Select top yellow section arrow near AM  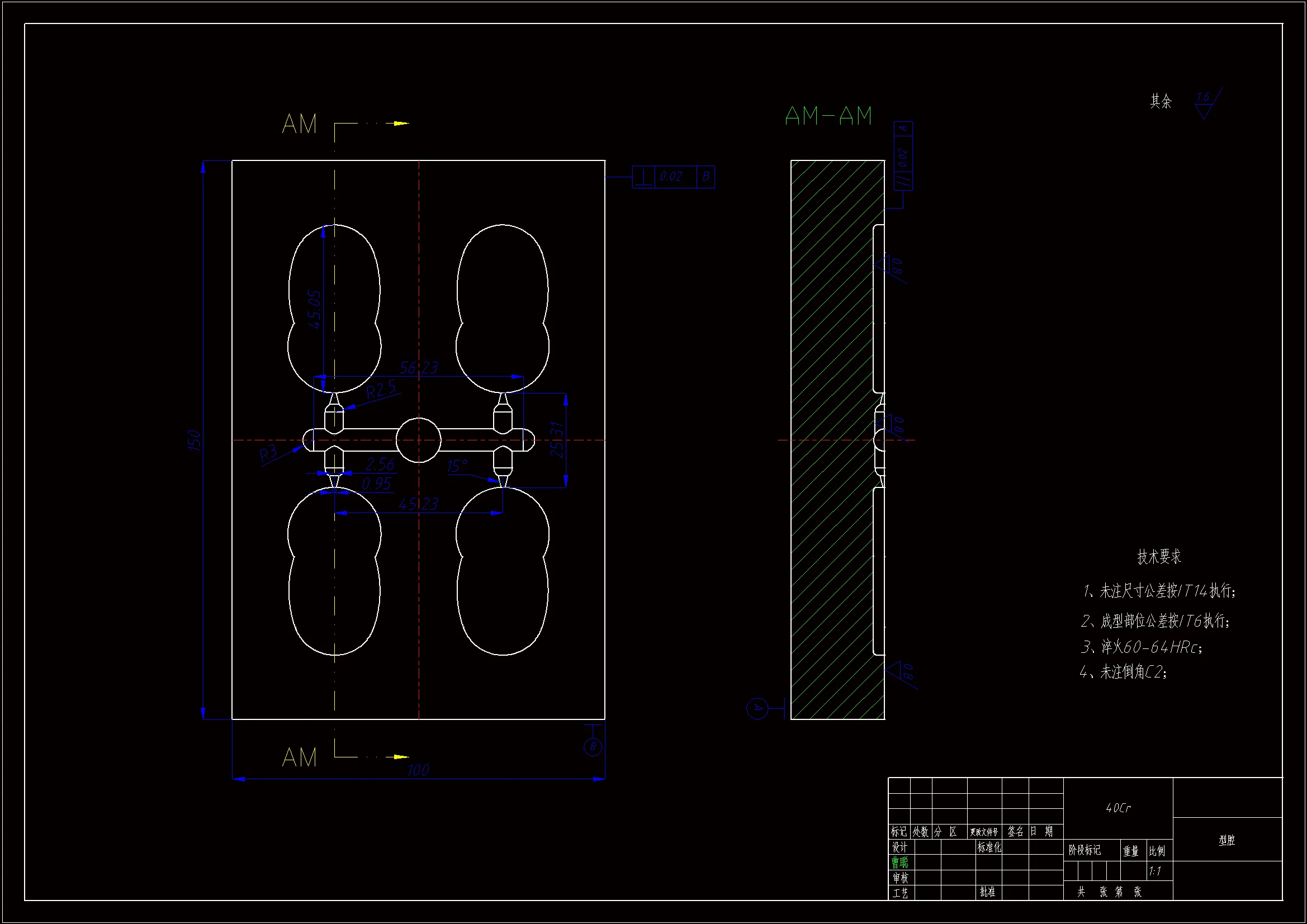click(x=401, y=123)
